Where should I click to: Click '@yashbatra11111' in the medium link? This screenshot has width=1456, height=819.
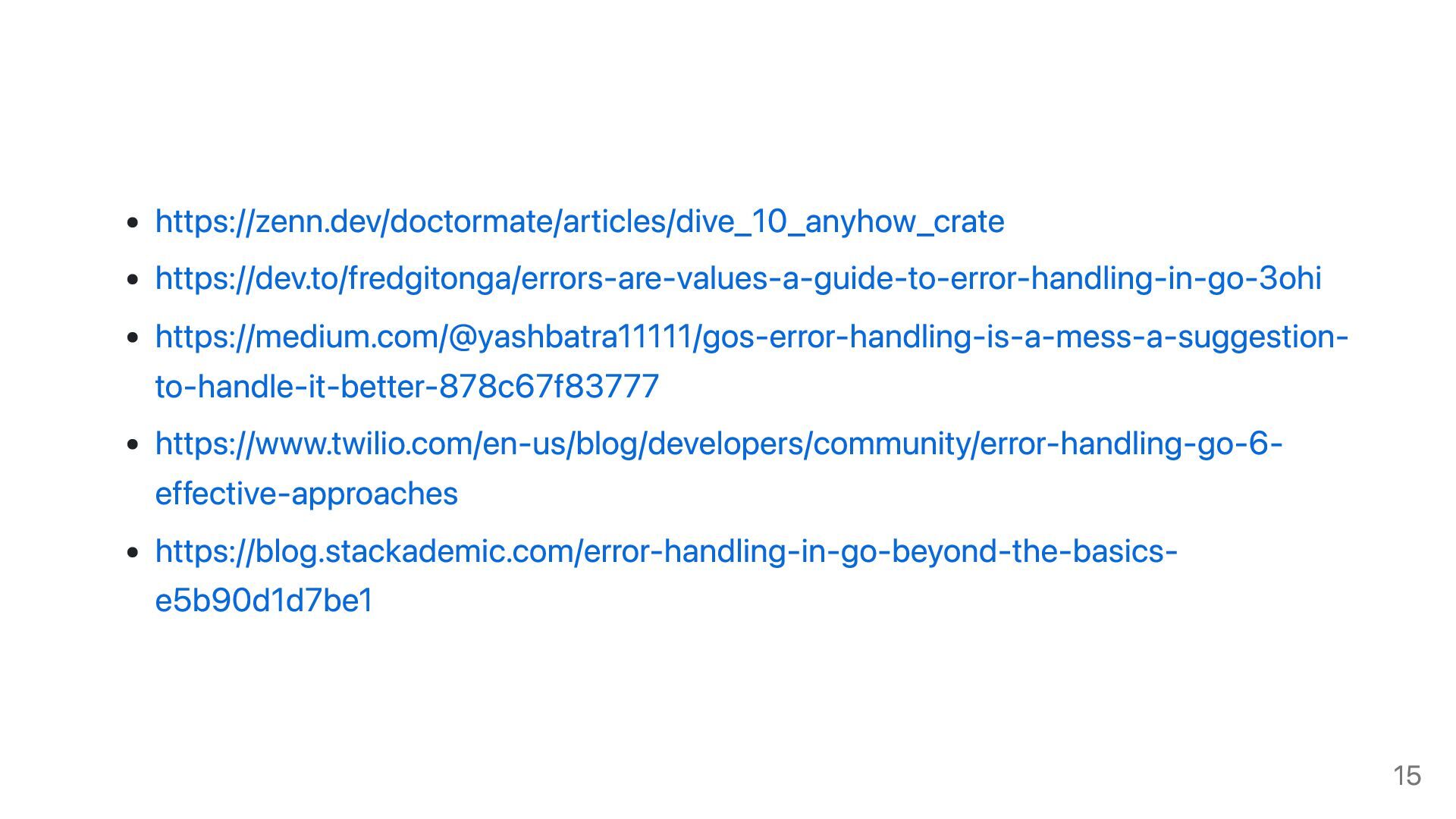pos(571,336)
